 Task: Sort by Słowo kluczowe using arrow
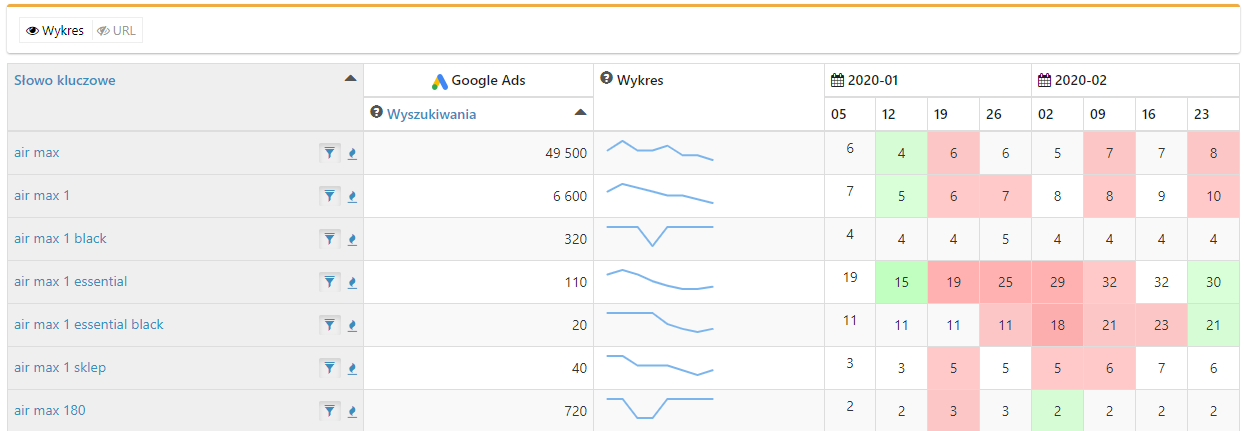coord(350,78)
